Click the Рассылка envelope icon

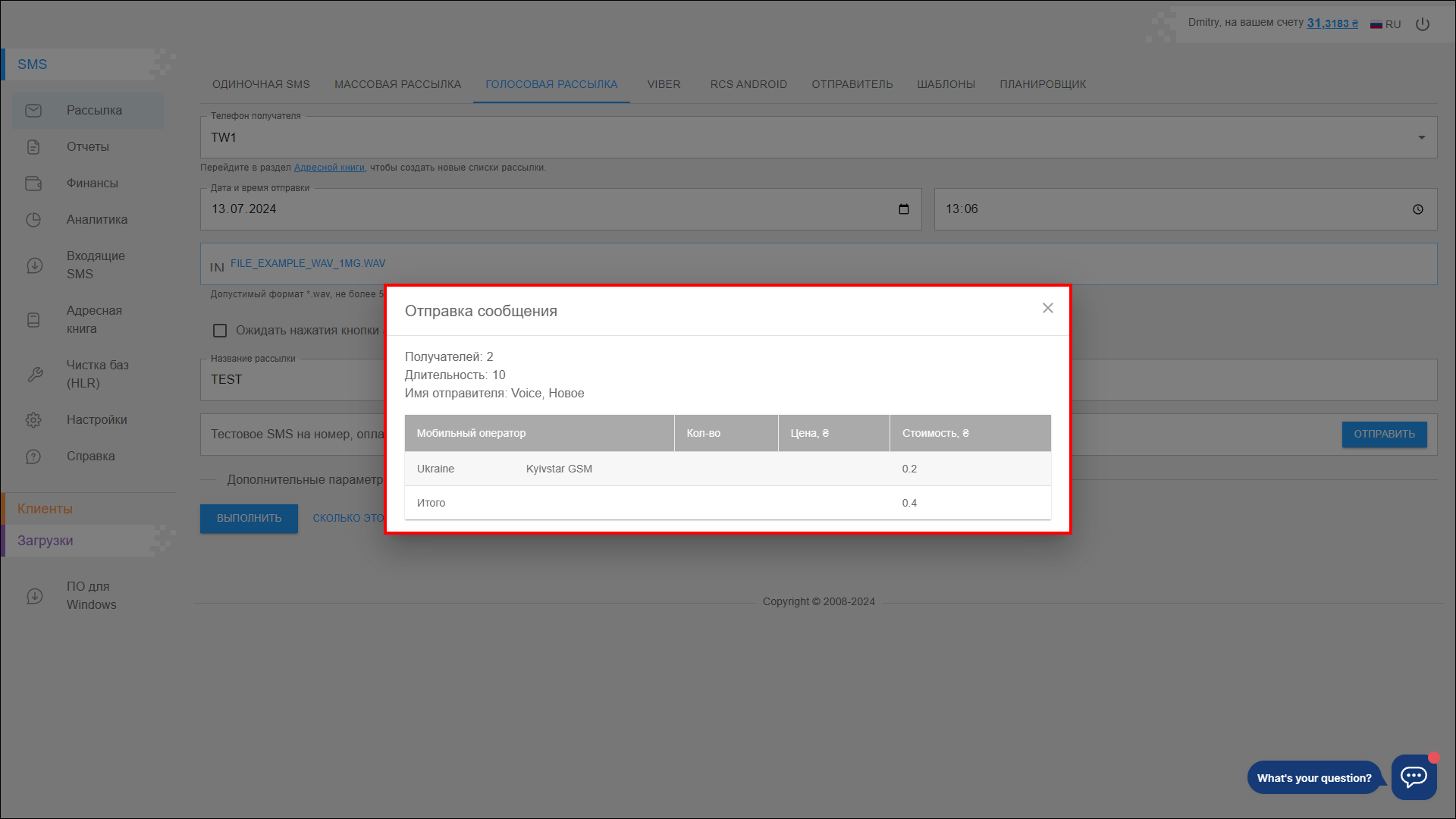click(x=33, y=111)
